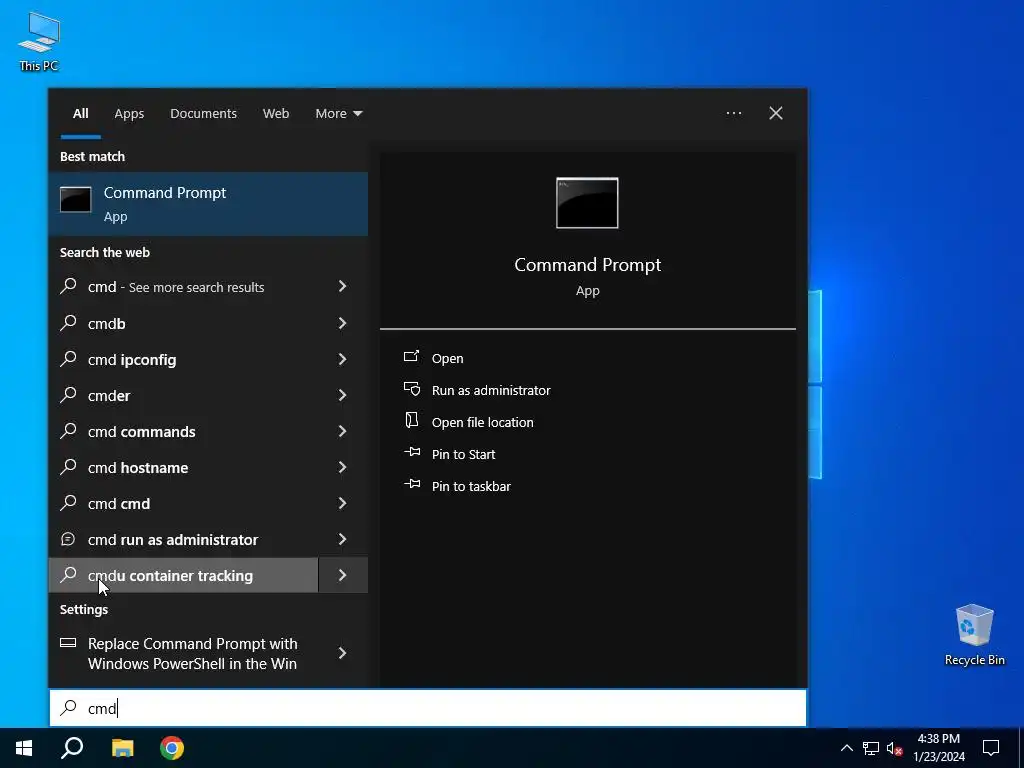1024x768 pixels.
Task: Select 'cmd - See more search results' suggestion
Action: click(x=184, y=287)
